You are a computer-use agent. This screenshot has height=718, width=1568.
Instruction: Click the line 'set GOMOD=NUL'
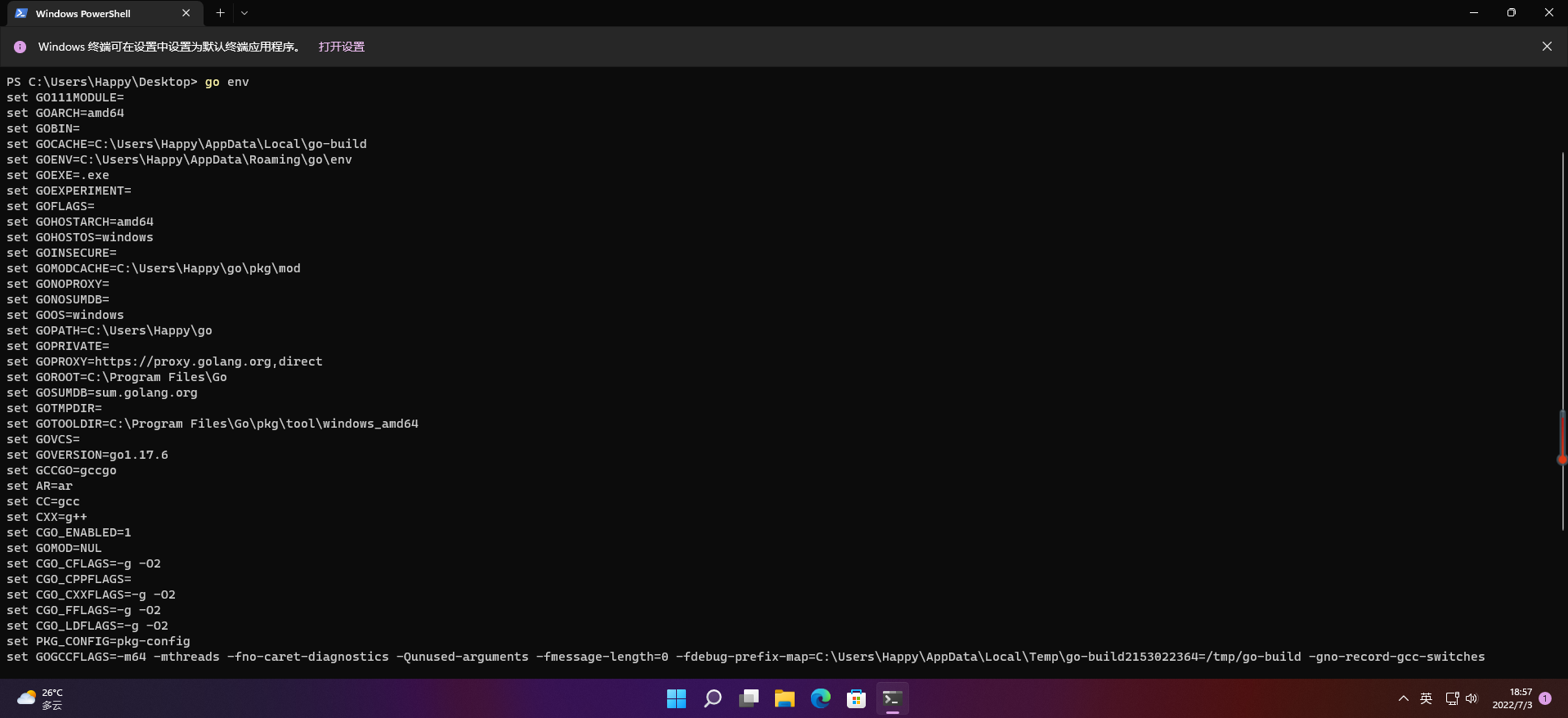click(54, 548)
